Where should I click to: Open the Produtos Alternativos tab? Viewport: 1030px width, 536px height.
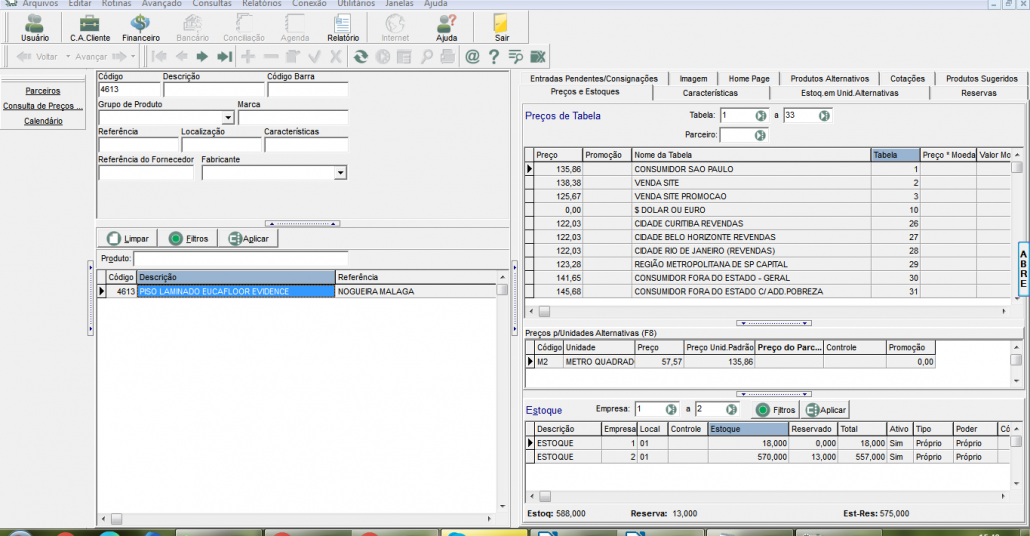click(829, 78)
